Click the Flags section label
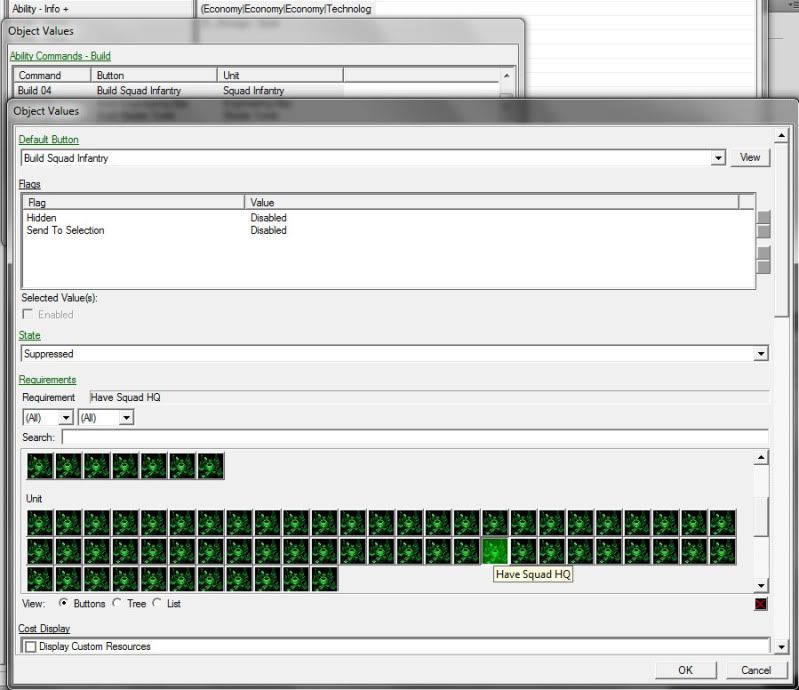This screenshot has width=799, height=690. click(x=30, y=184)
